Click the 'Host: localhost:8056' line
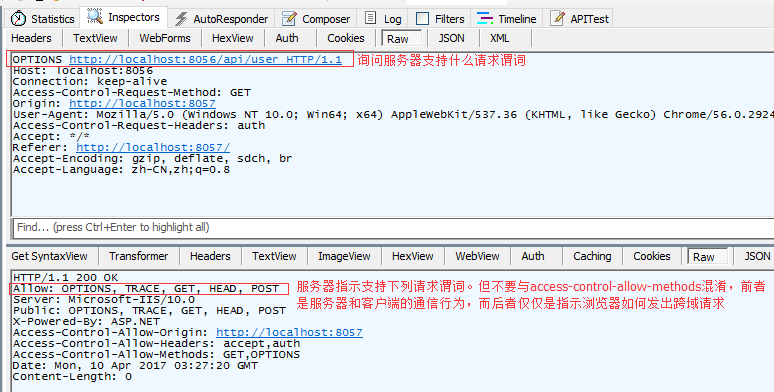This screenshot has height=392, width=774. [83, 71]
